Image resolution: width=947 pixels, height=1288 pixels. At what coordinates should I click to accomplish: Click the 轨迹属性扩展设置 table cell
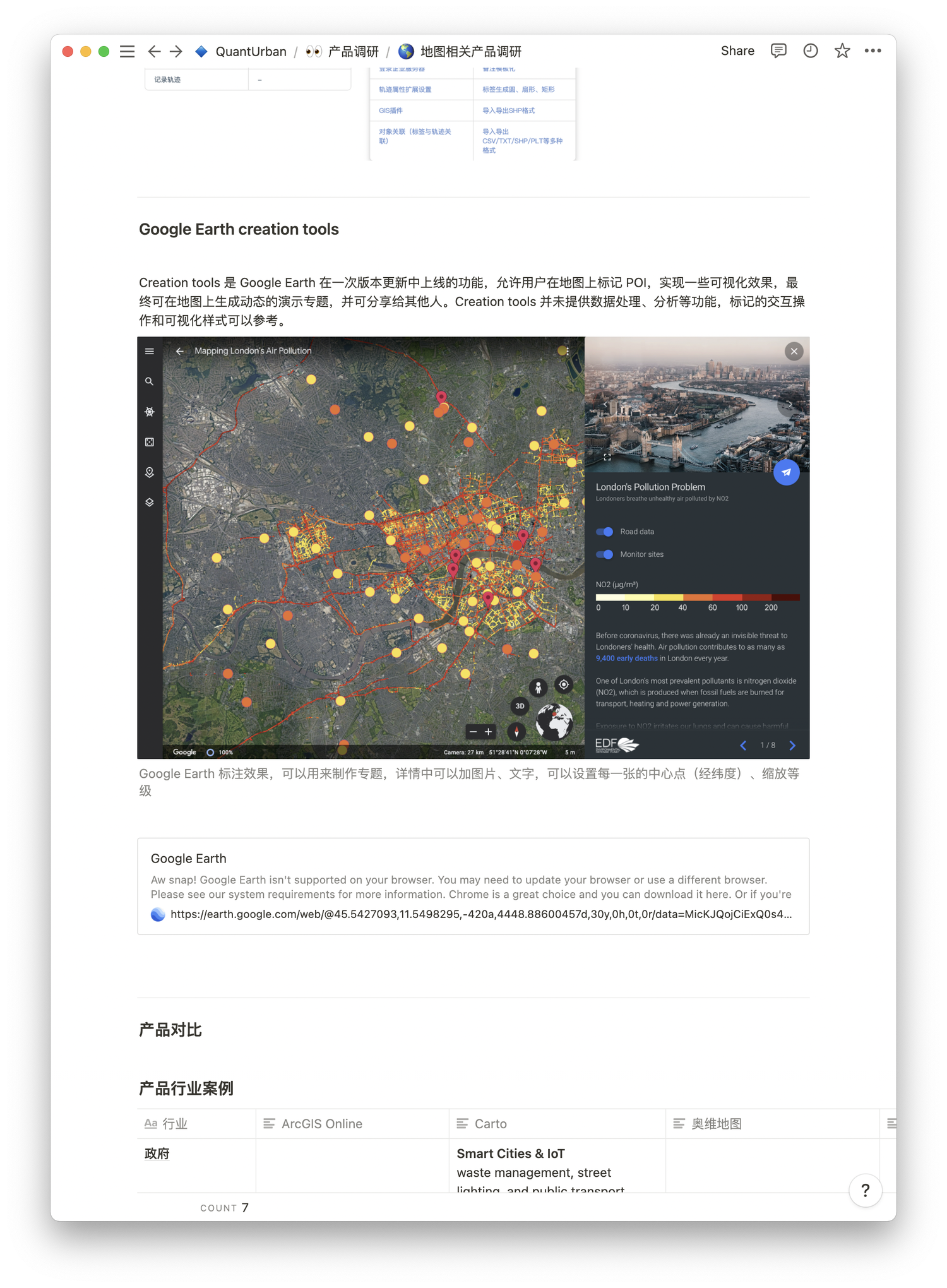pyautogui.click(x=421, y=90)
